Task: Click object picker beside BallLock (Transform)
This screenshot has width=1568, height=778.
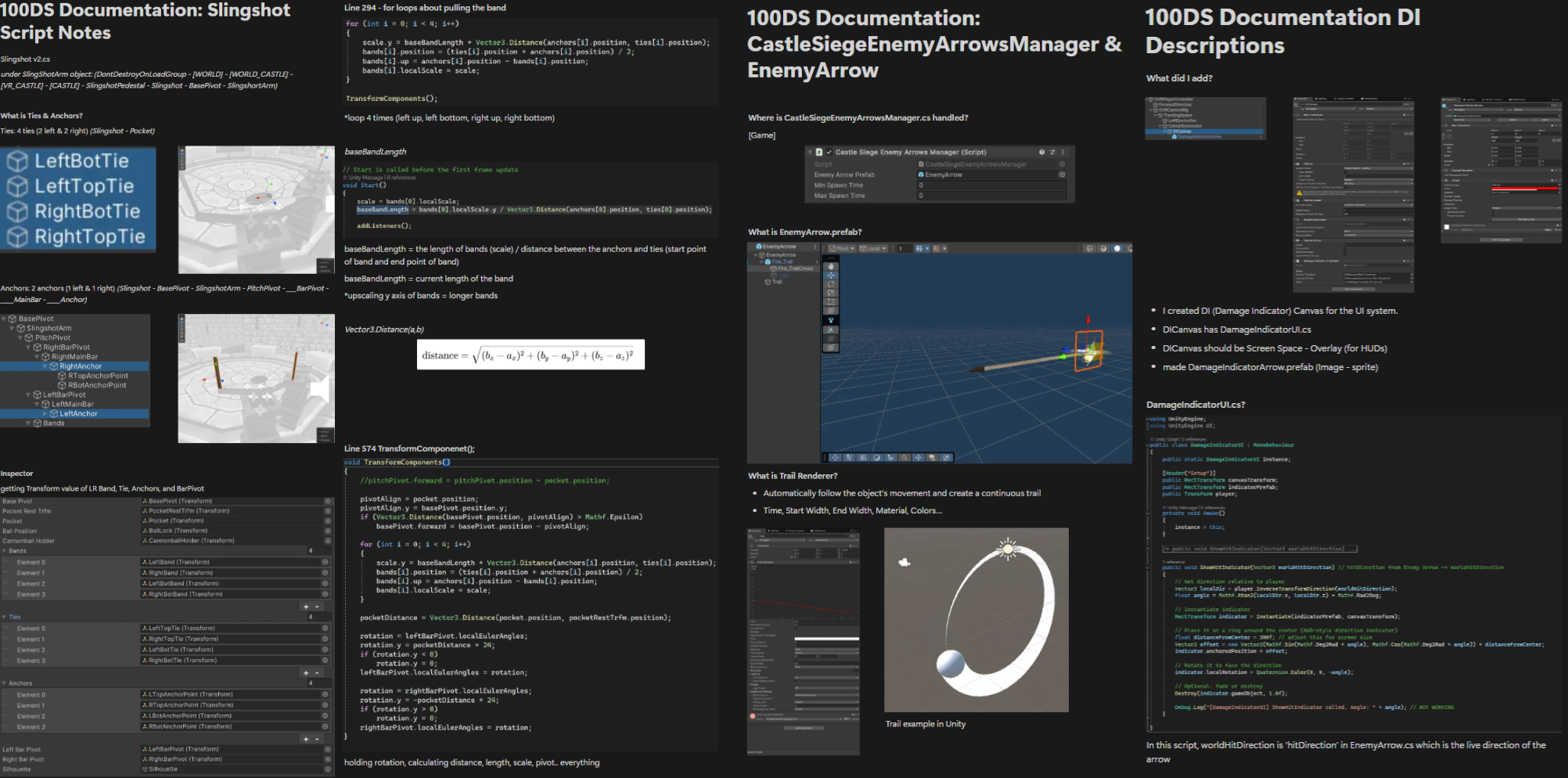Action: click(327, 531)
